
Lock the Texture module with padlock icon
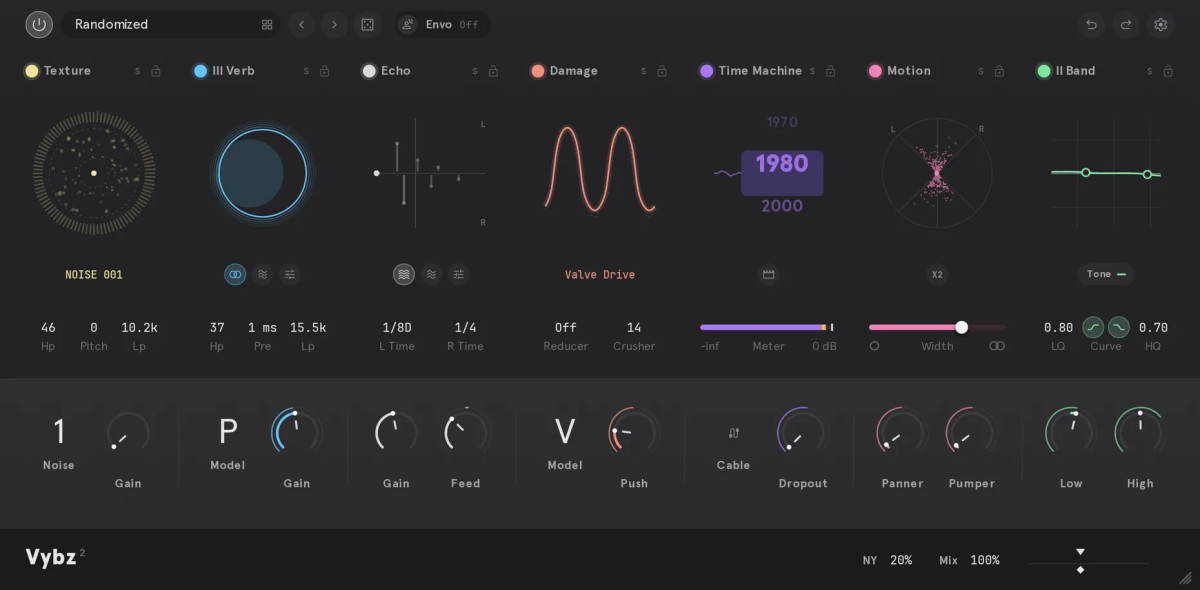click(x=156, y=71)
